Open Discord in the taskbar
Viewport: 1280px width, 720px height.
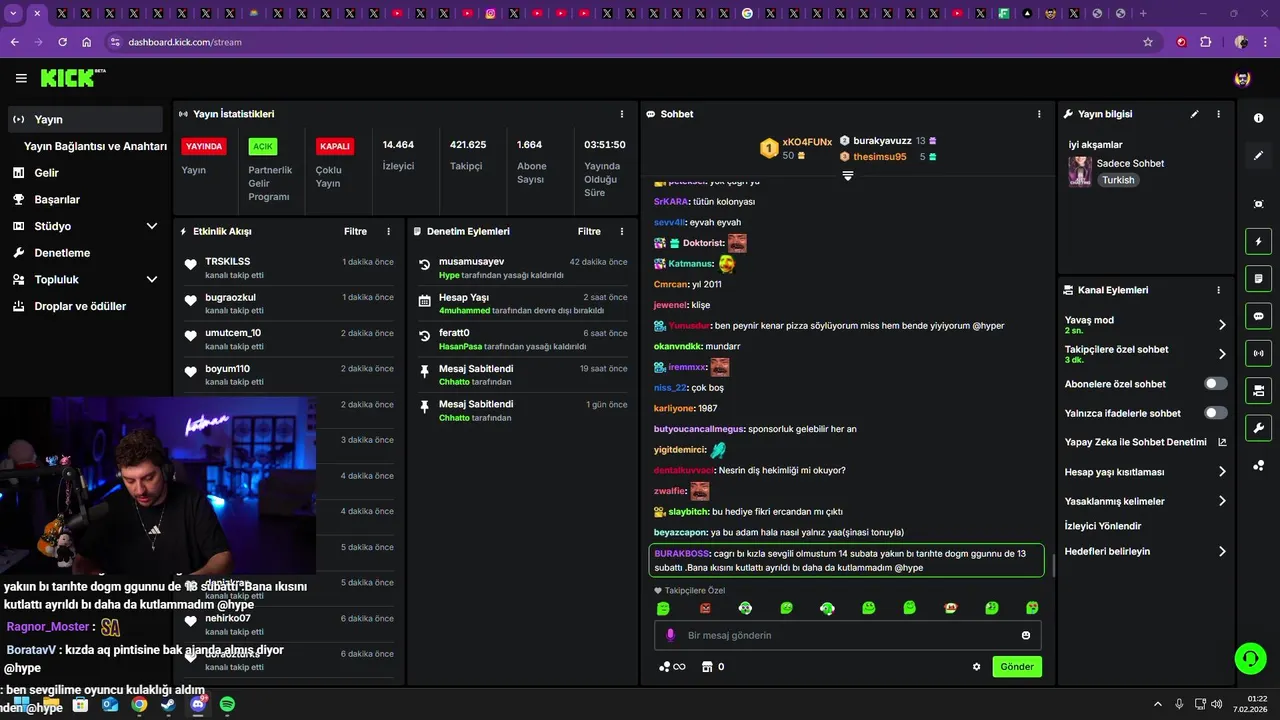(198, 705)
